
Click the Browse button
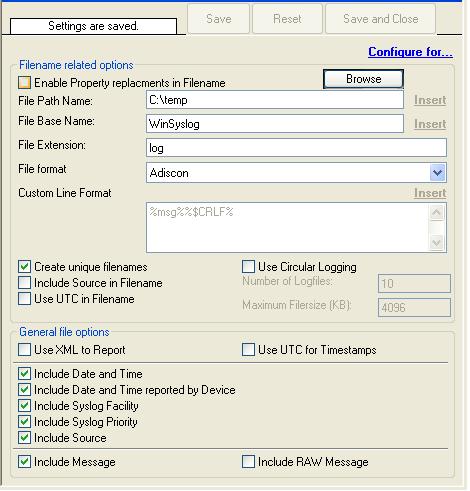click(363, 79)
